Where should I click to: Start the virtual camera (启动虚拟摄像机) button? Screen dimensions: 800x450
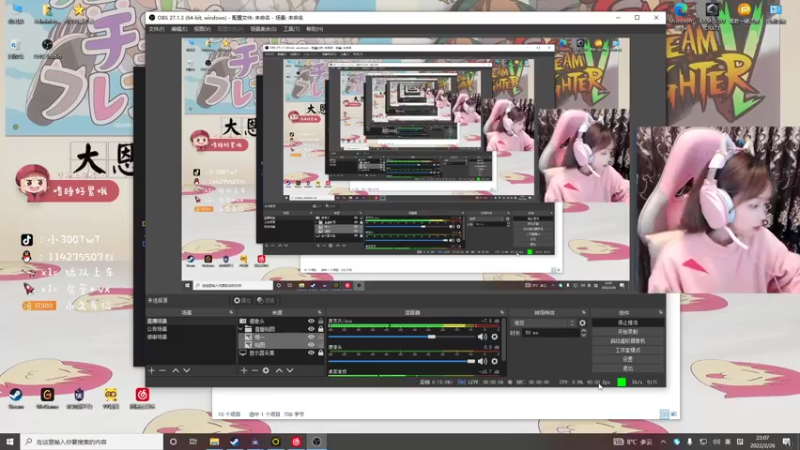[628, 341]
